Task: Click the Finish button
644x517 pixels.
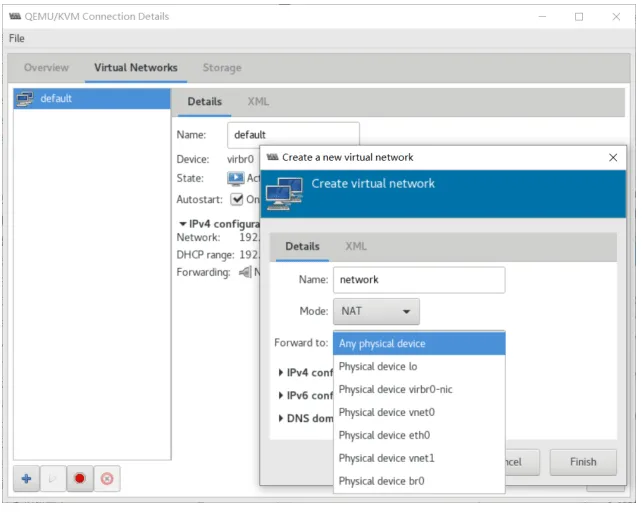Action: tap(583, 462)
